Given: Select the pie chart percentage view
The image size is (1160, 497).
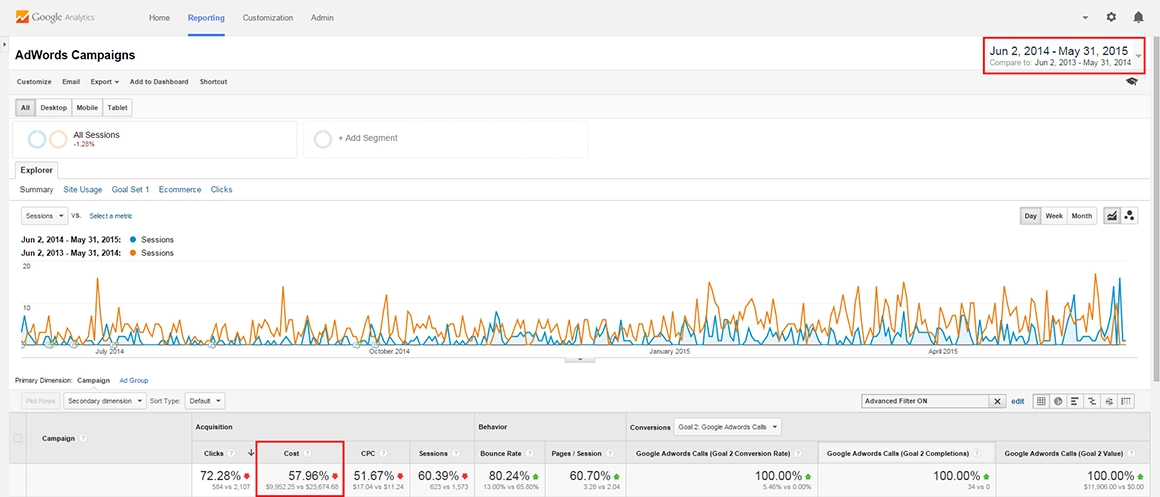Looking at the screenshot, I should [1059, 401].
